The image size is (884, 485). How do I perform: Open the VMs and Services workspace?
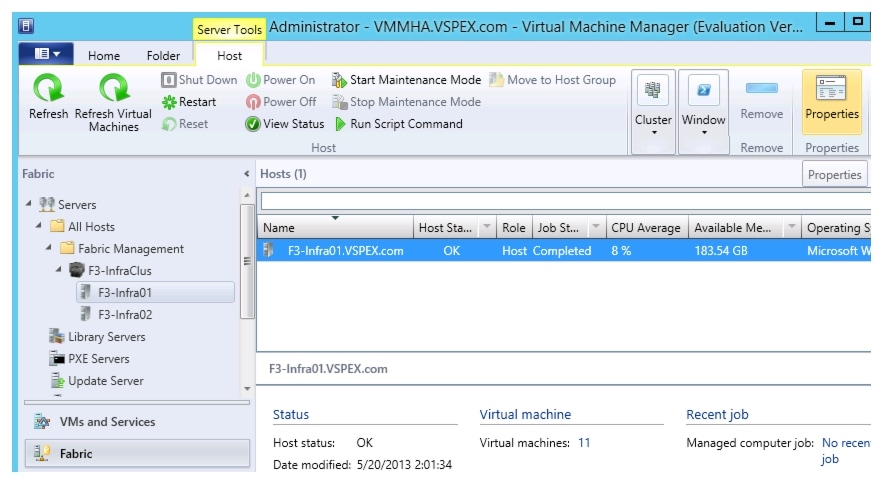[x=107, y=422]
